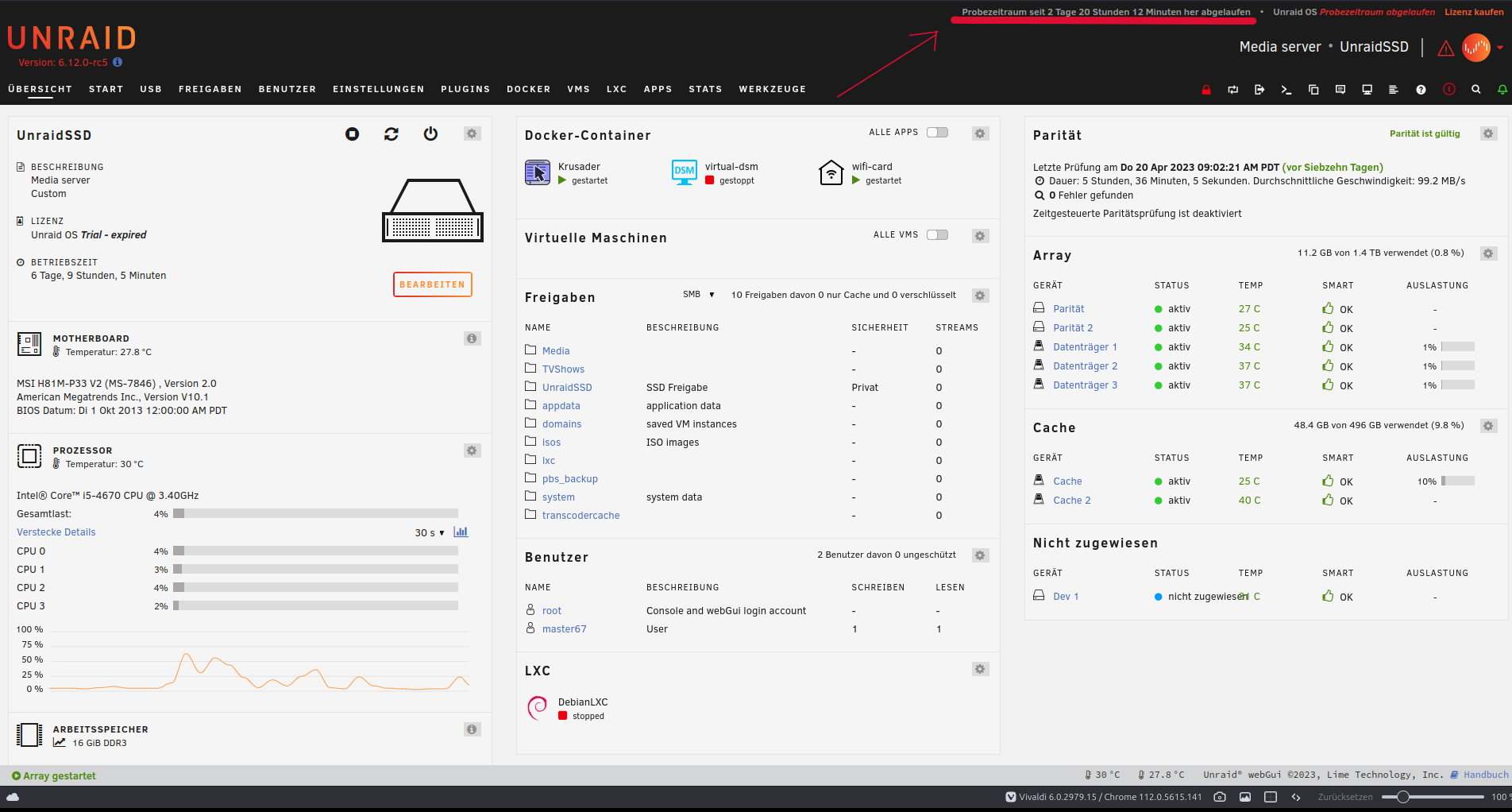Open the feedback speech bubble icon

pyautogui.click(x=1340, y=90)
